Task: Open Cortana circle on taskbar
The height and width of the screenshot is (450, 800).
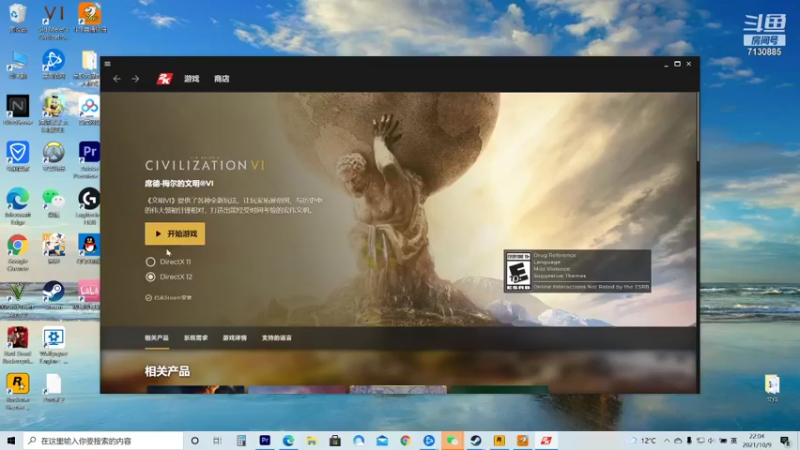Action: tap(194, 440)
